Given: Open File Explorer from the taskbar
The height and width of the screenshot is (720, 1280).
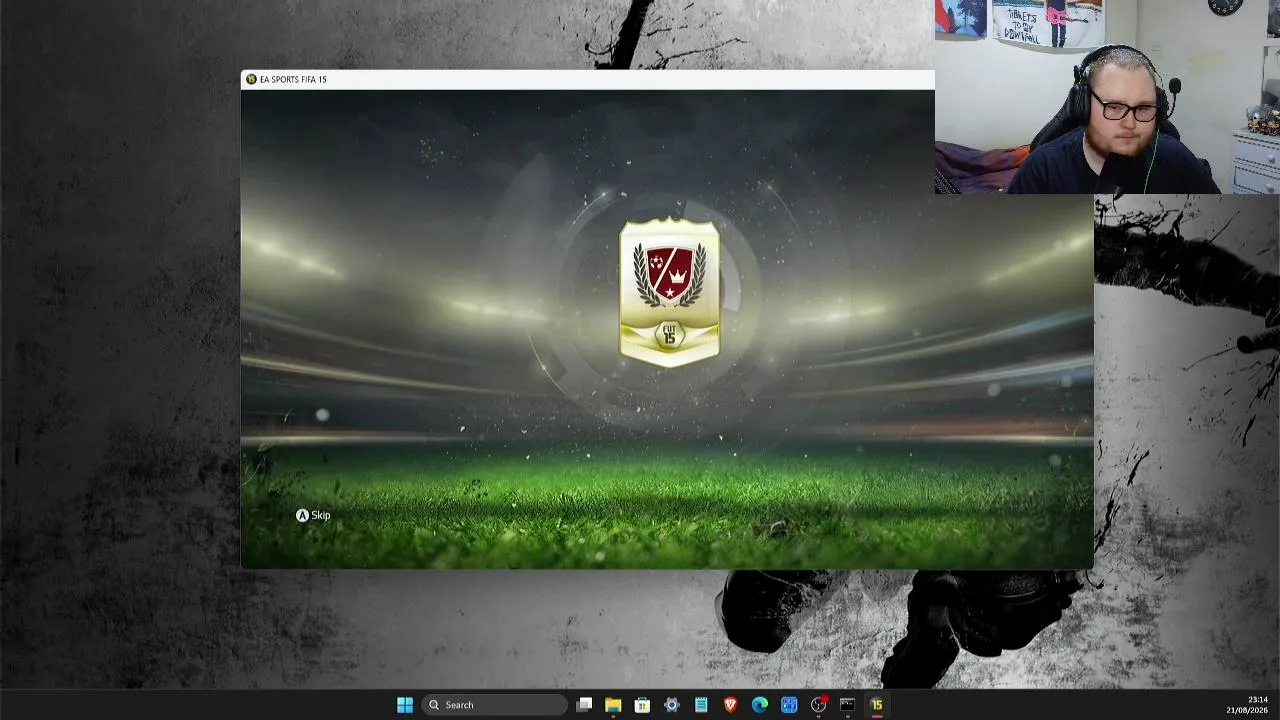Looking at the screenshot, I should click(613, 705).
